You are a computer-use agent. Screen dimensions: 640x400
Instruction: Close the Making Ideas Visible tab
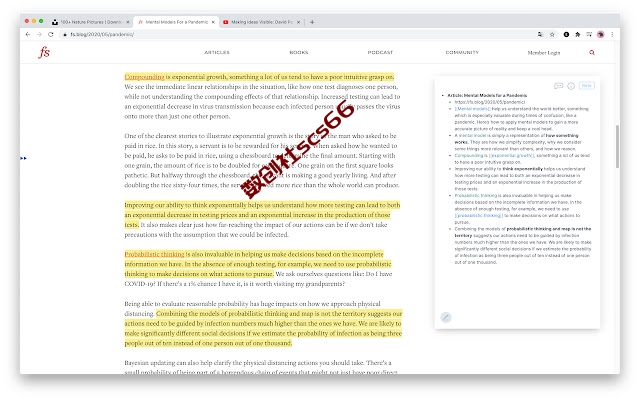(298, 22)
